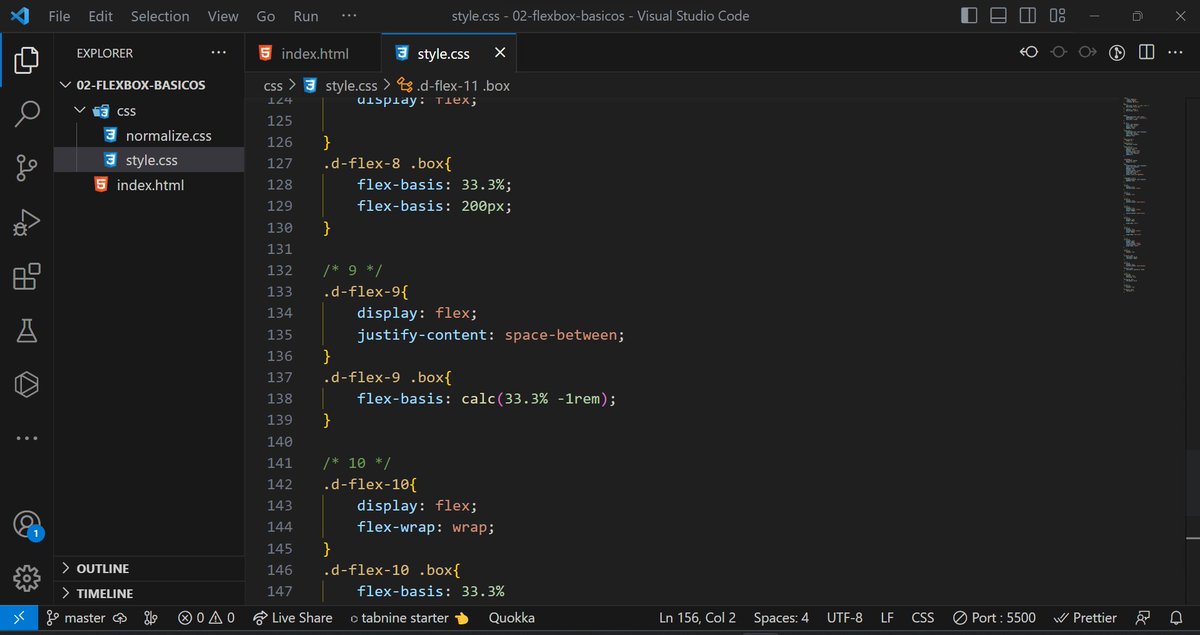The width and height of the screenshot is (1200, 635).
Task: Select style.css in the Explorer tree
Action: click(x=149, y=160)
